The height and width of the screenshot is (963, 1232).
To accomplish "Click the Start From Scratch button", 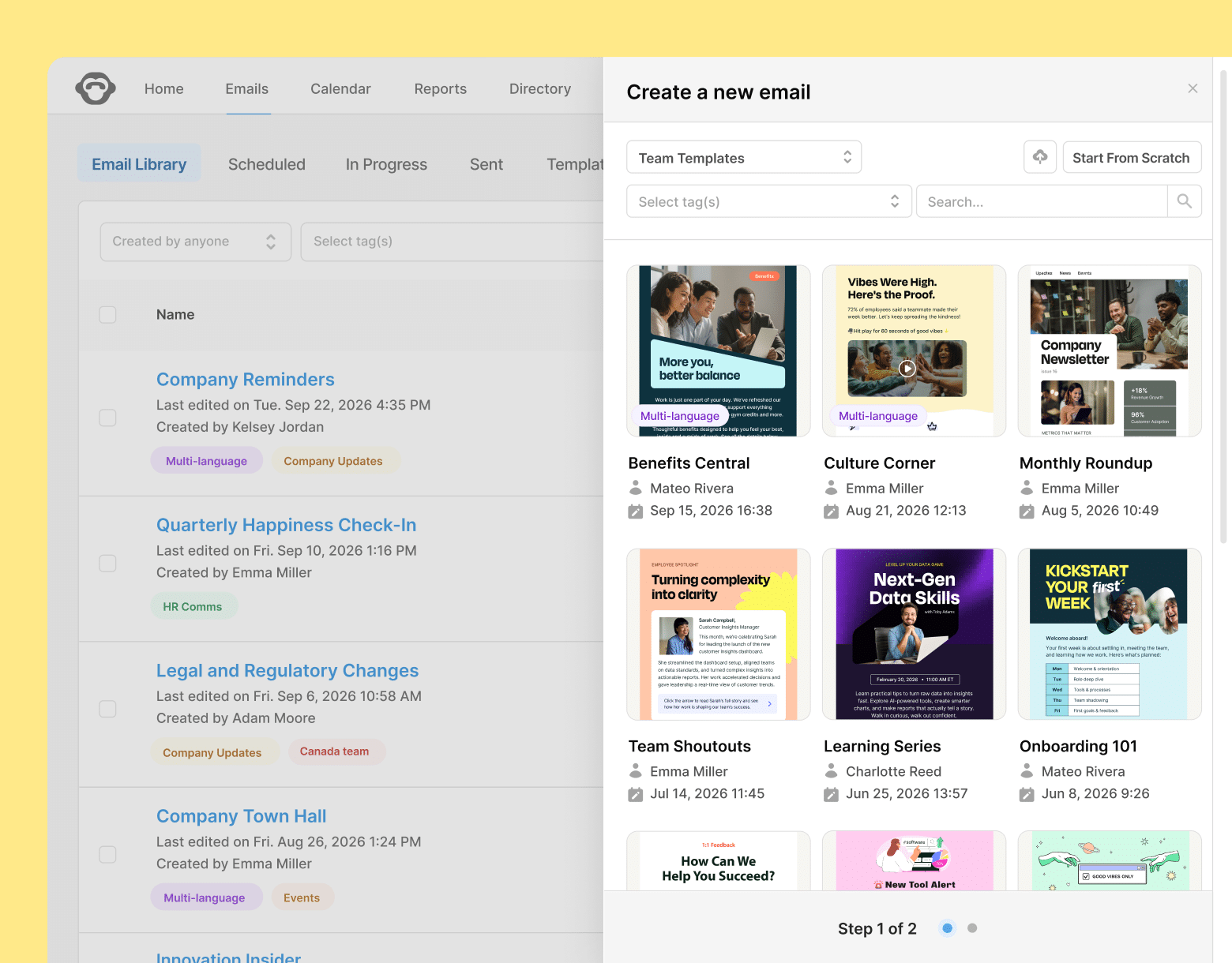I will click(1131, 158).
